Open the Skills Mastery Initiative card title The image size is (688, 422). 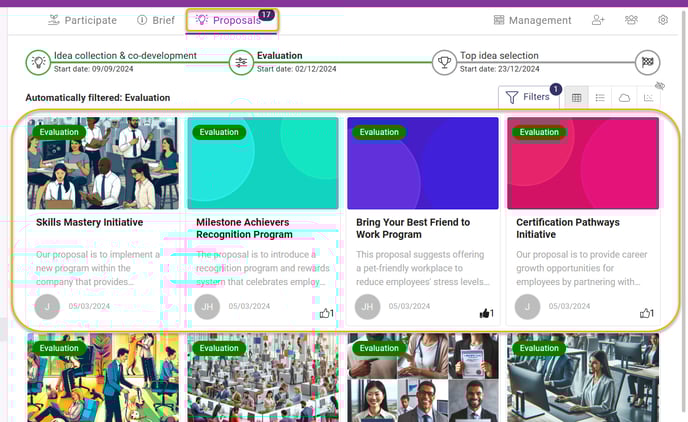pos(90,222)
